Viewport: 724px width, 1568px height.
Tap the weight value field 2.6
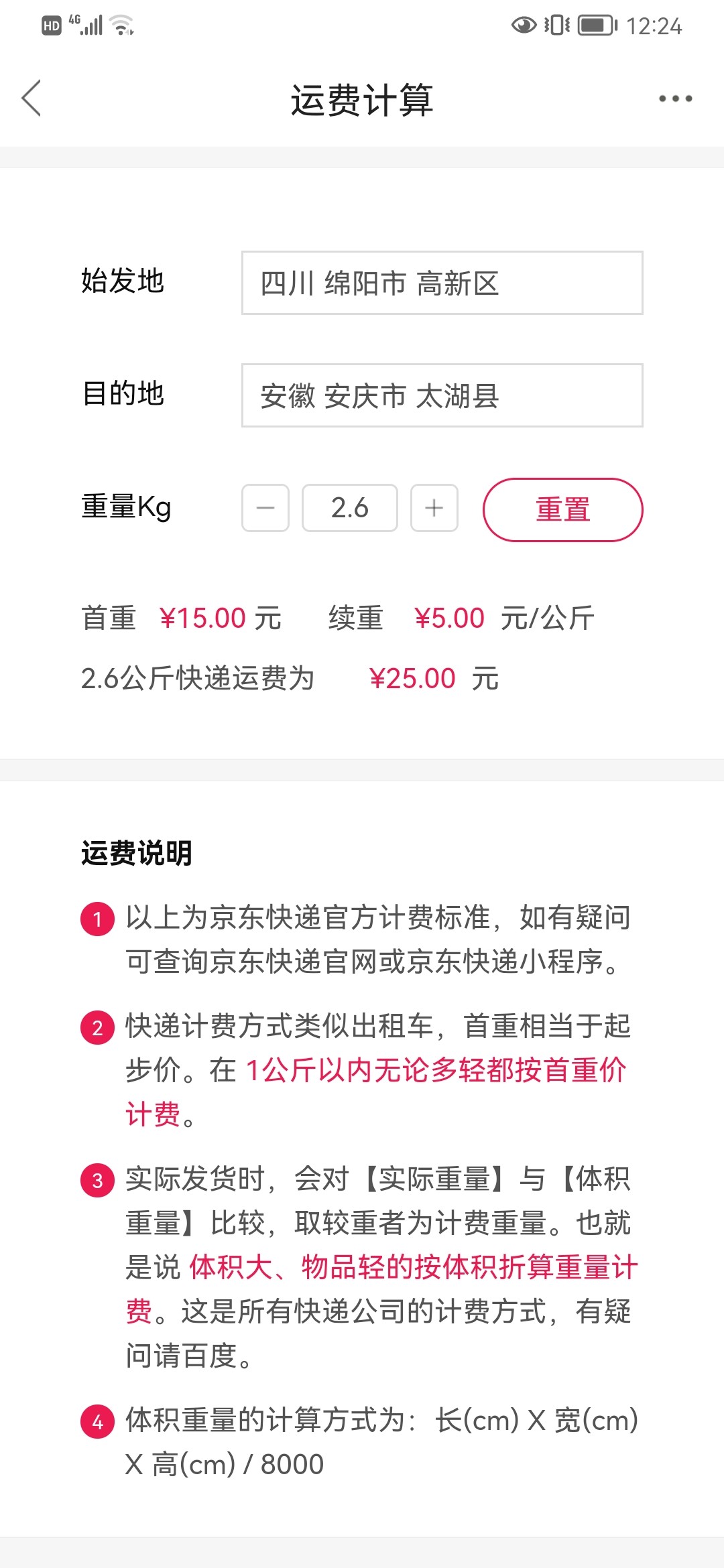350,508
